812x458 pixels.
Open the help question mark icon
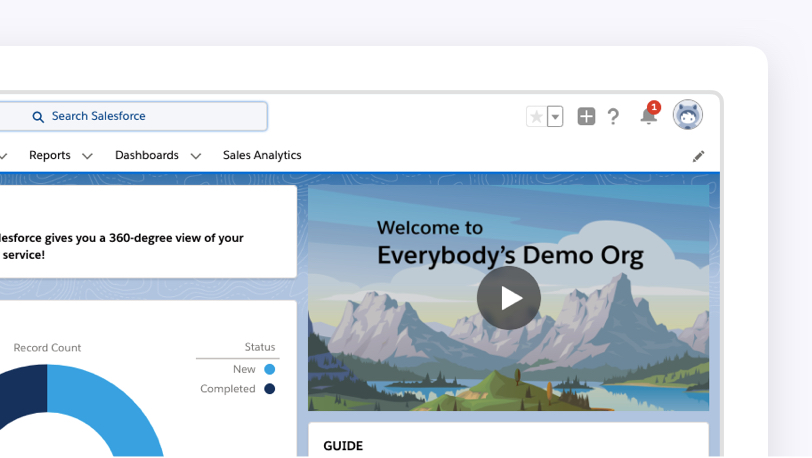pos(613,117)
